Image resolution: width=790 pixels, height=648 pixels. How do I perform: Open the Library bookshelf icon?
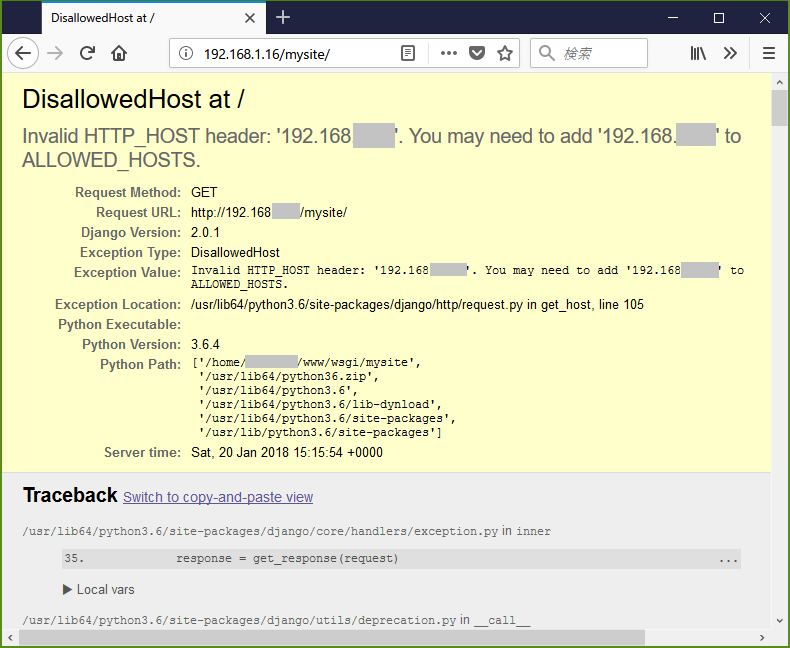coord(698,53)
